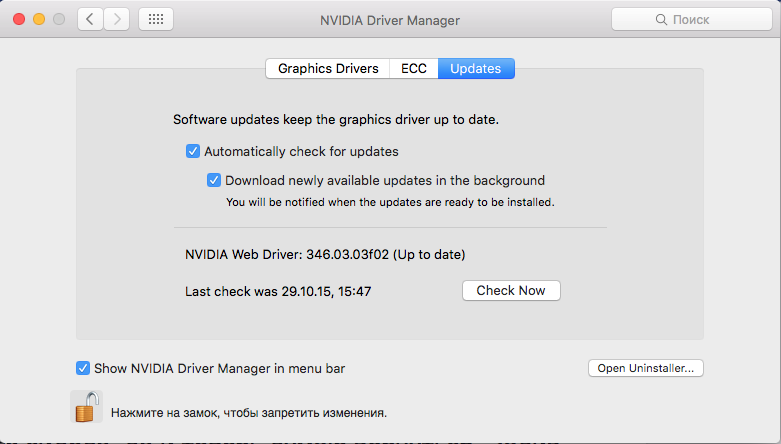Open the ECC tab

[x=414, y=69]
